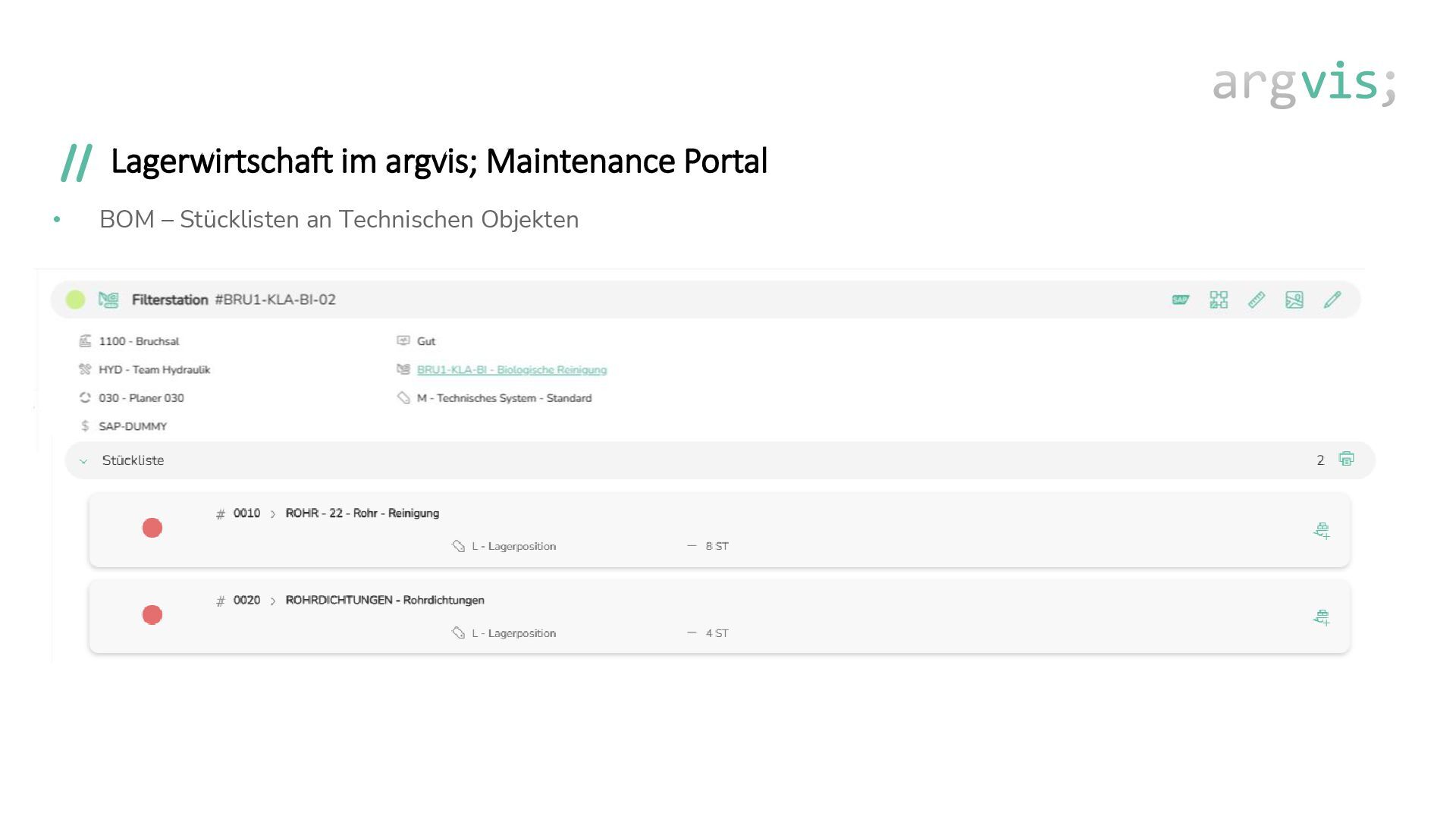Open link BRU1-KLA-BI - Biologische Reinigung
This screenshot has width=1456, height=819.
pyautogui.click(x=512, y=370)
